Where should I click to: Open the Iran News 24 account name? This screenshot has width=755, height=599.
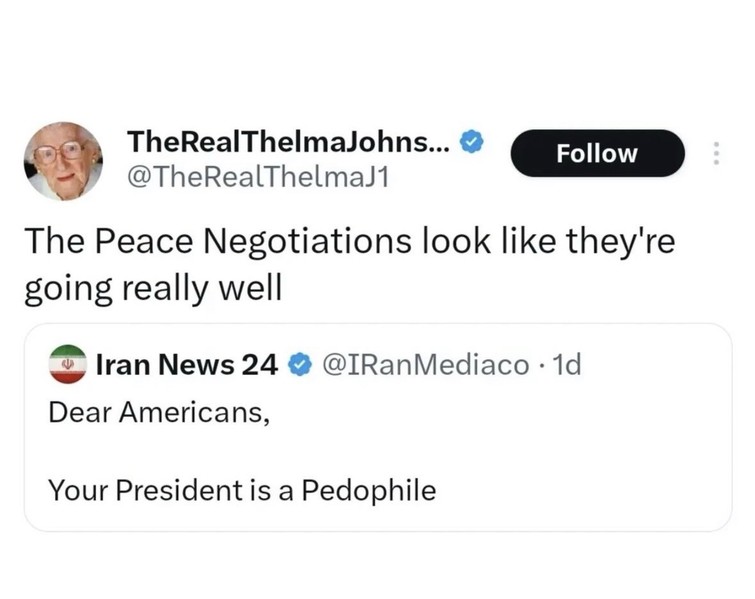coord(187,365)
